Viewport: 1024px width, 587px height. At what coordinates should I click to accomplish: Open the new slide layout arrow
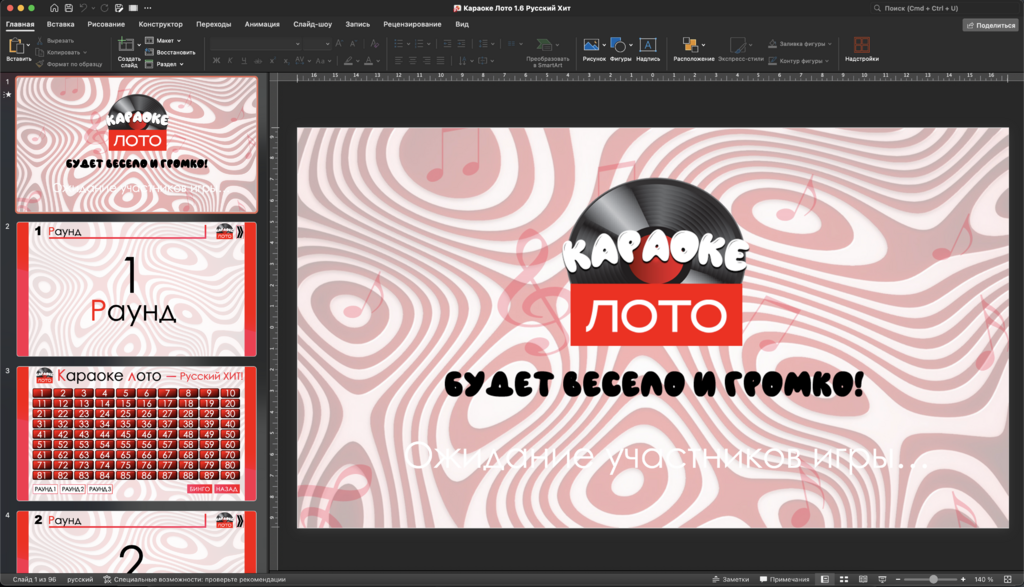pyautogui.click(x=138, y=45)
